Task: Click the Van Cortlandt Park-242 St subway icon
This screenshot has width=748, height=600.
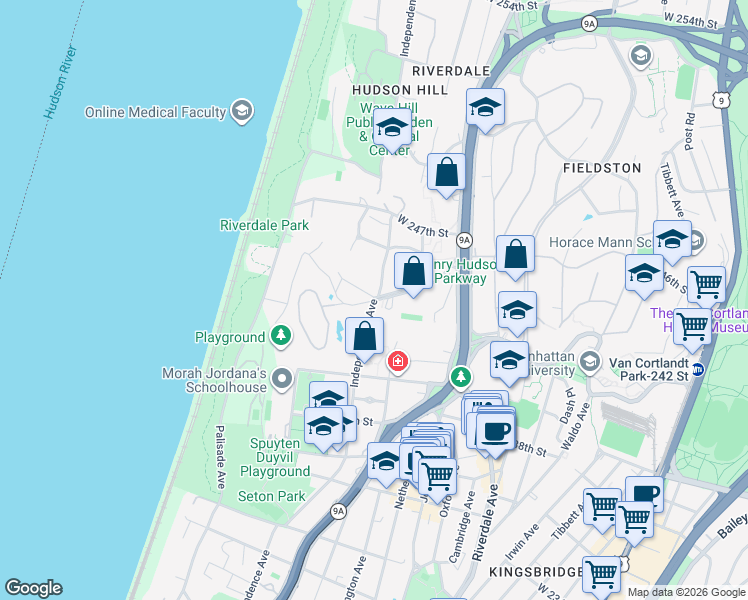Action: 697,370
